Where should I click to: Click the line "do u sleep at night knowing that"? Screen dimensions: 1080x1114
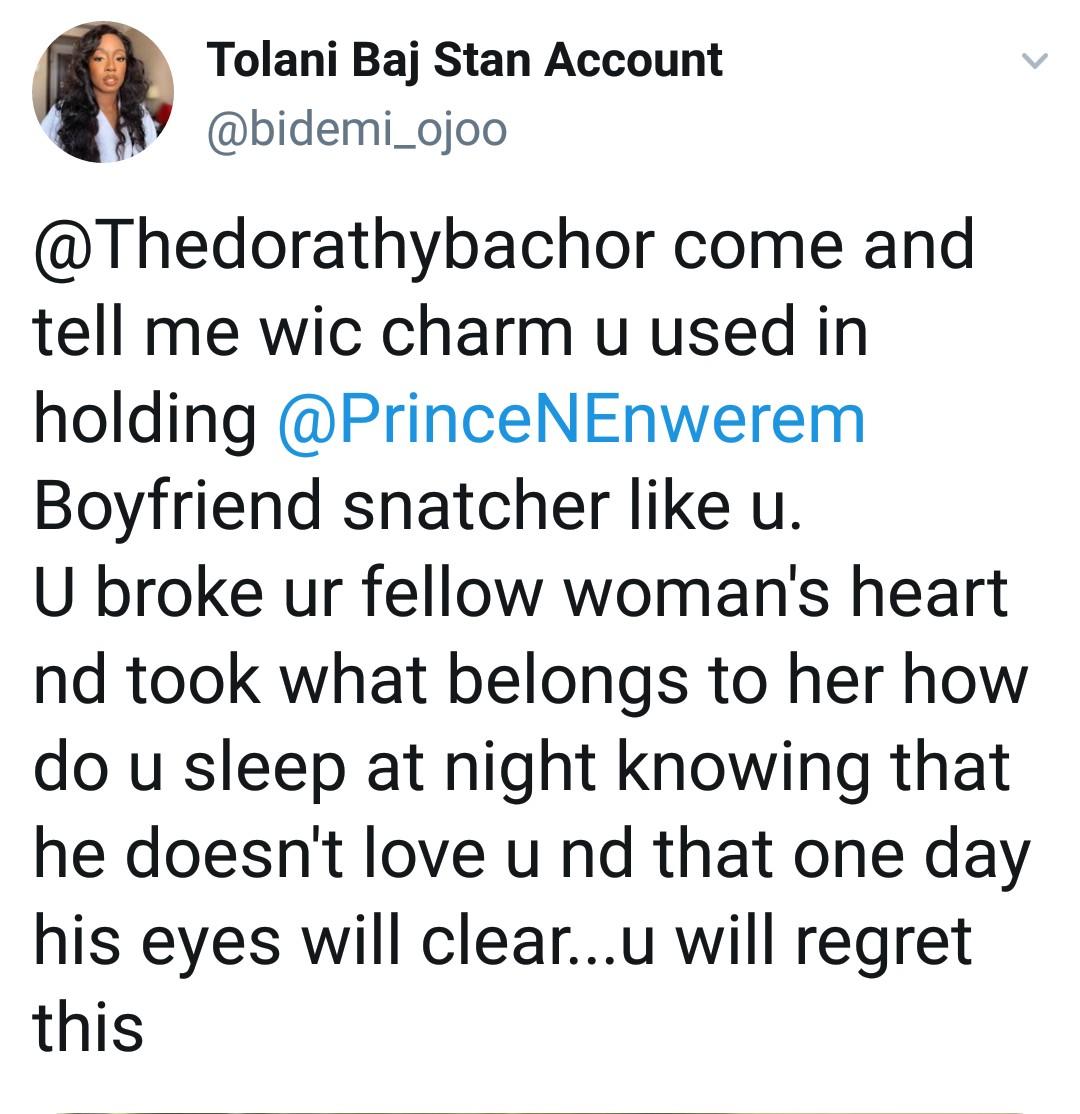coord(522,768)
